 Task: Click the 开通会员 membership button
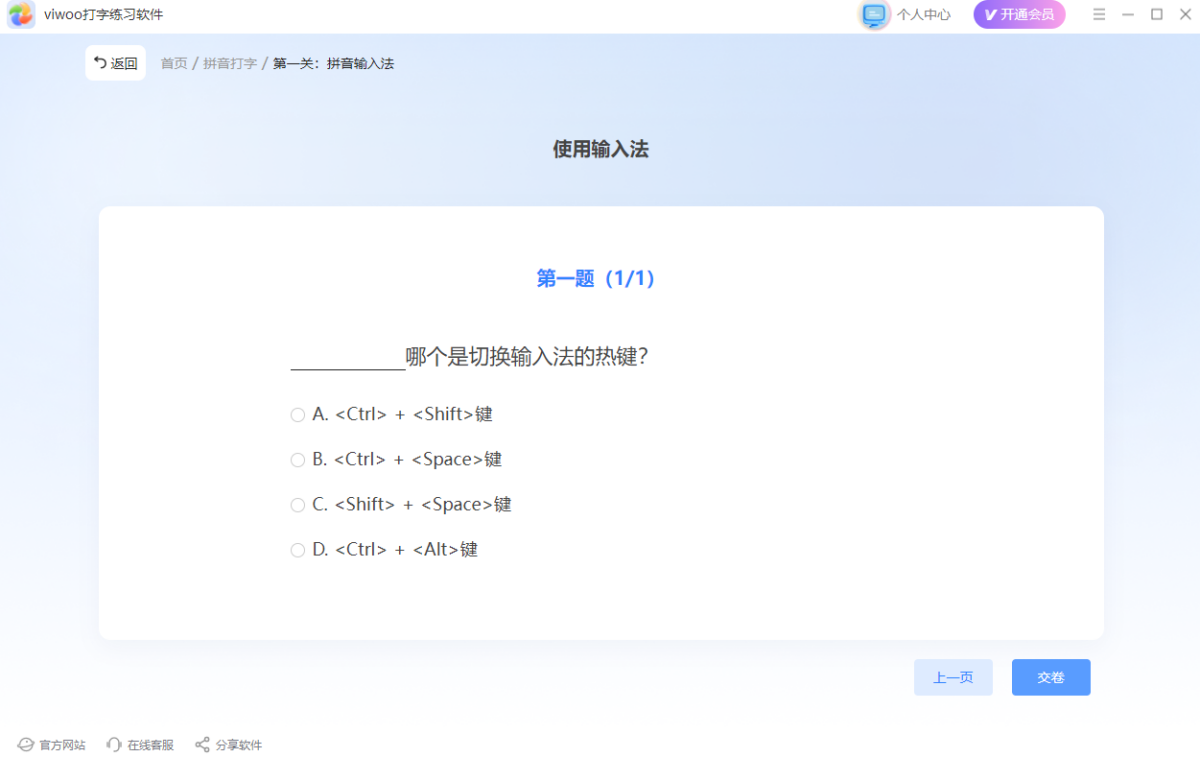point(1019,14)
